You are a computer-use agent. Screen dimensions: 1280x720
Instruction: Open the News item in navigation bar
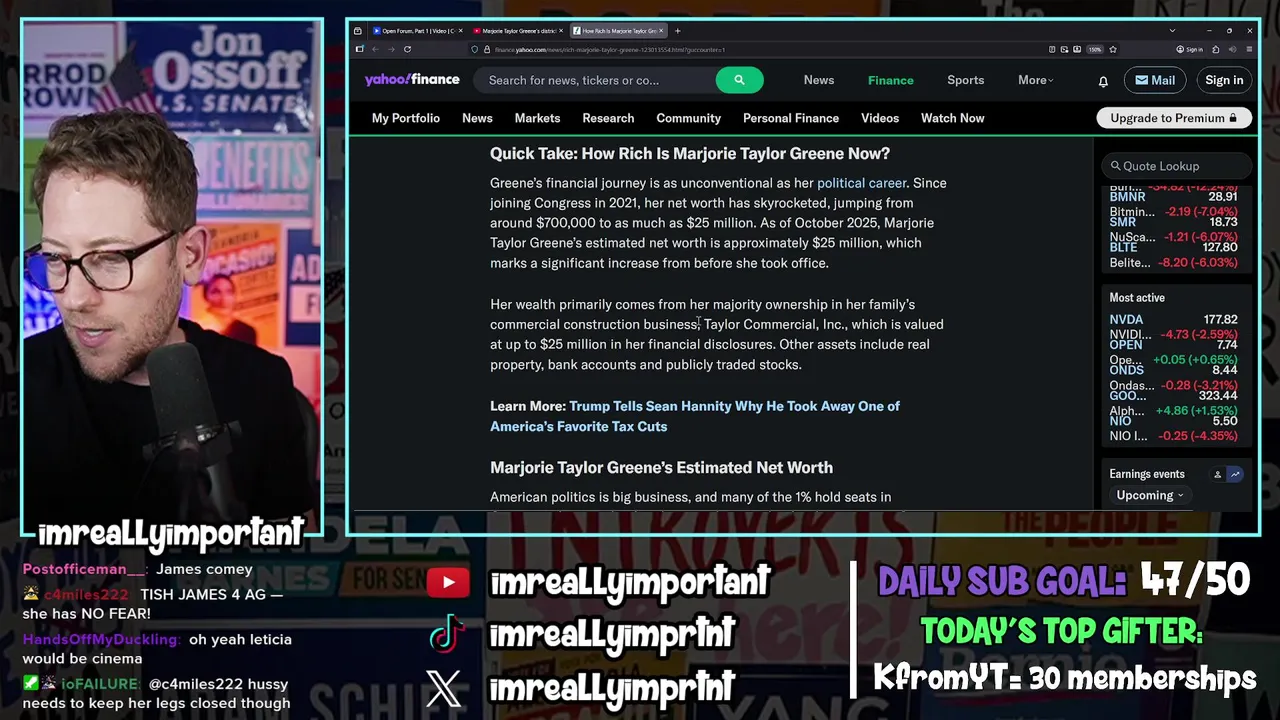(x=477, y=118)
